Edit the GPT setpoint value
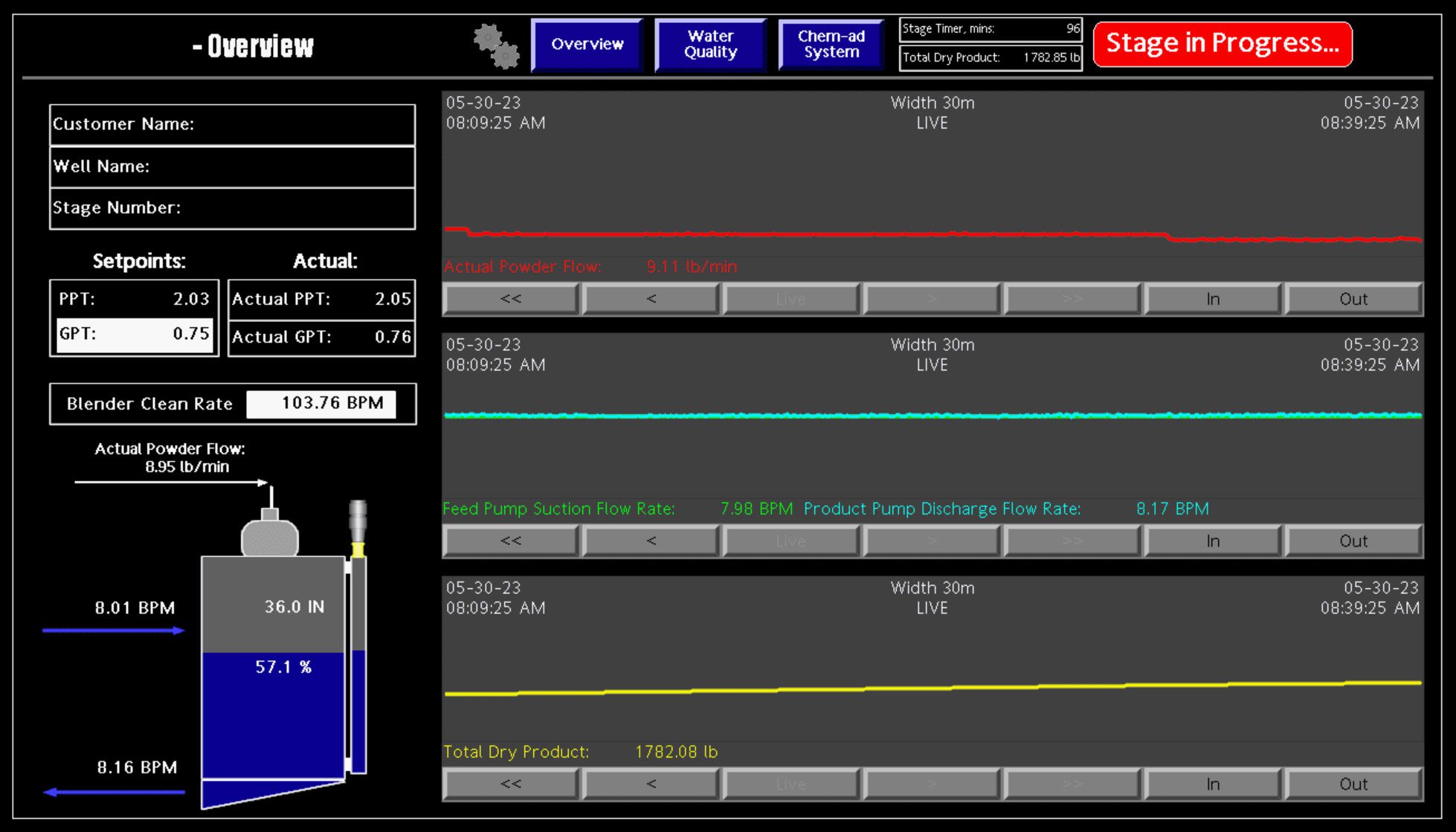1456x832 pixels. click(135, 334)
